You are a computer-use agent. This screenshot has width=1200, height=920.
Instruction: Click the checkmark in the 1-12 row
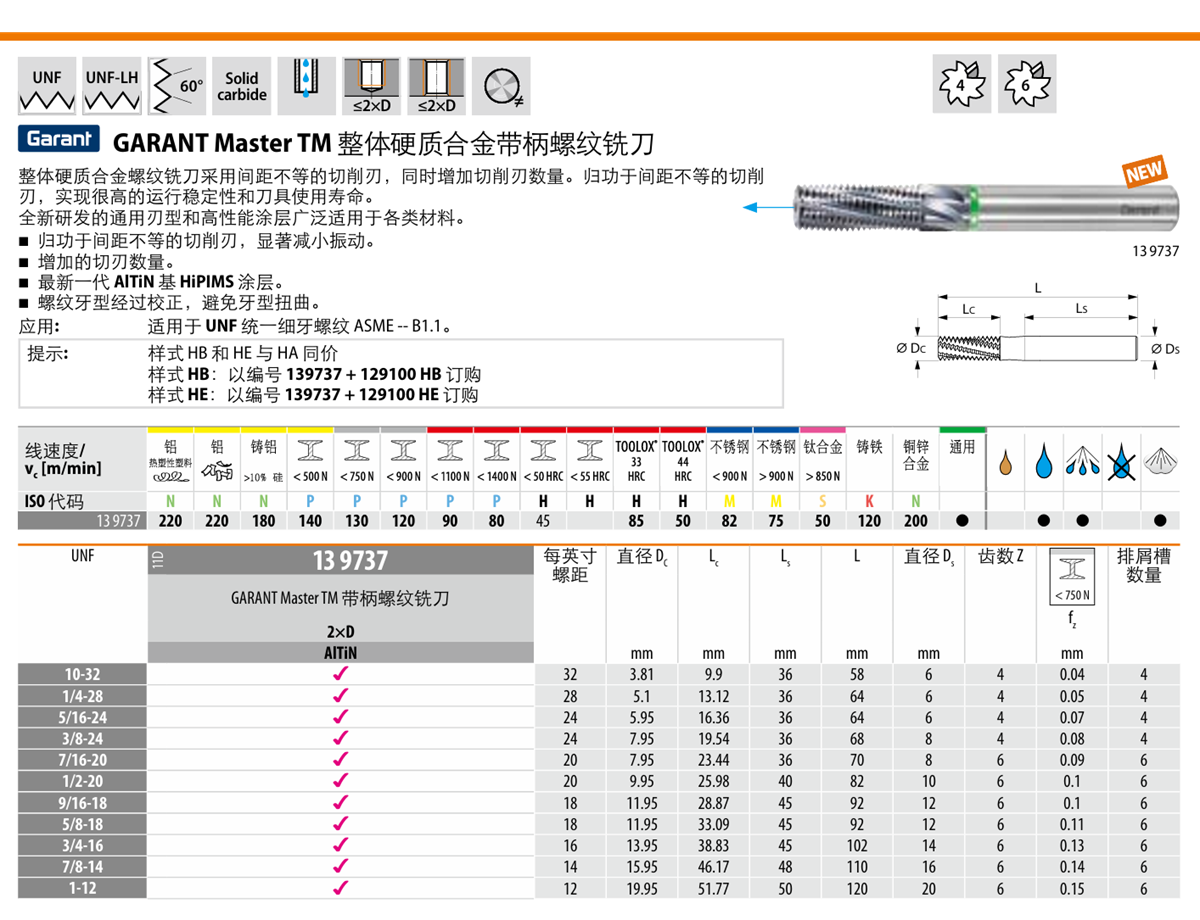340,887
